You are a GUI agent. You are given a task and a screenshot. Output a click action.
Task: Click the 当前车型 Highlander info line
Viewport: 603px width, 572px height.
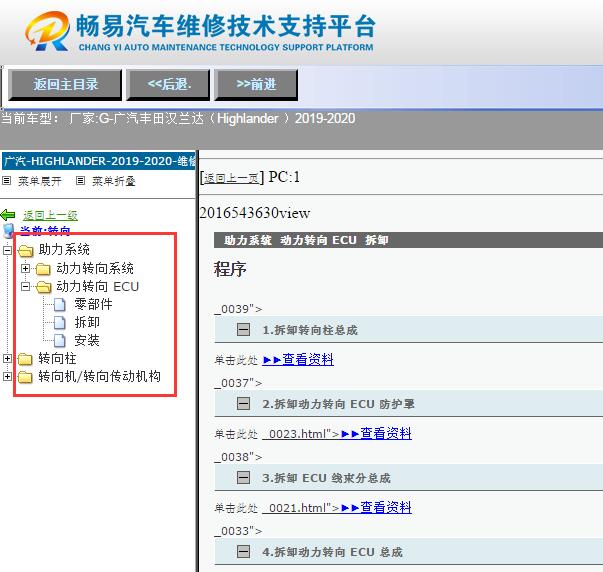pyautogui.click(x=178, y=118)
